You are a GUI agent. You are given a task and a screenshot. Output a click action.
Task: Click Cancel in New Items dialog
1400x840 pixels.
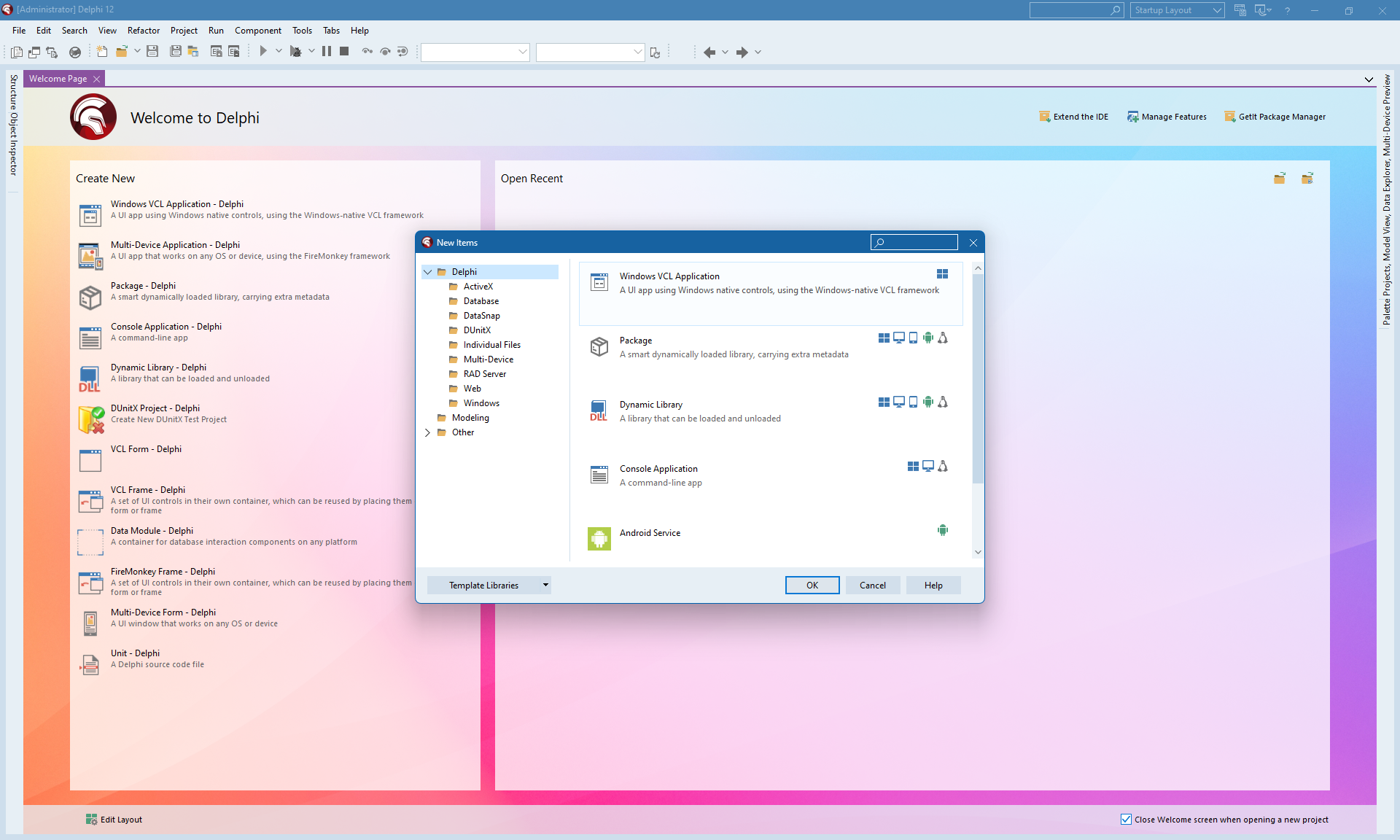tap(872, 585)
